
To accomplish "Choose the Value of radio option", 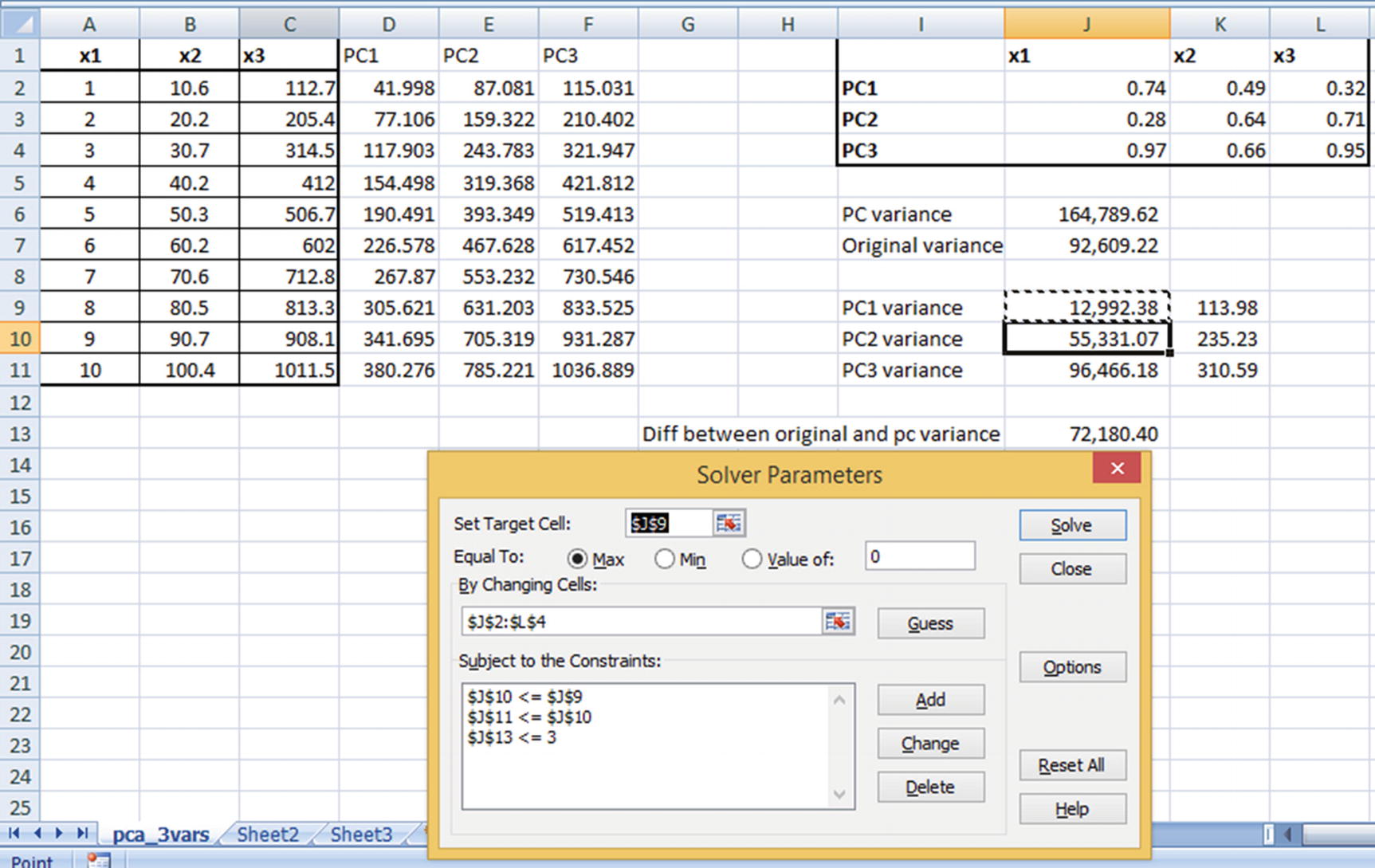I will (x=751, y=559).
